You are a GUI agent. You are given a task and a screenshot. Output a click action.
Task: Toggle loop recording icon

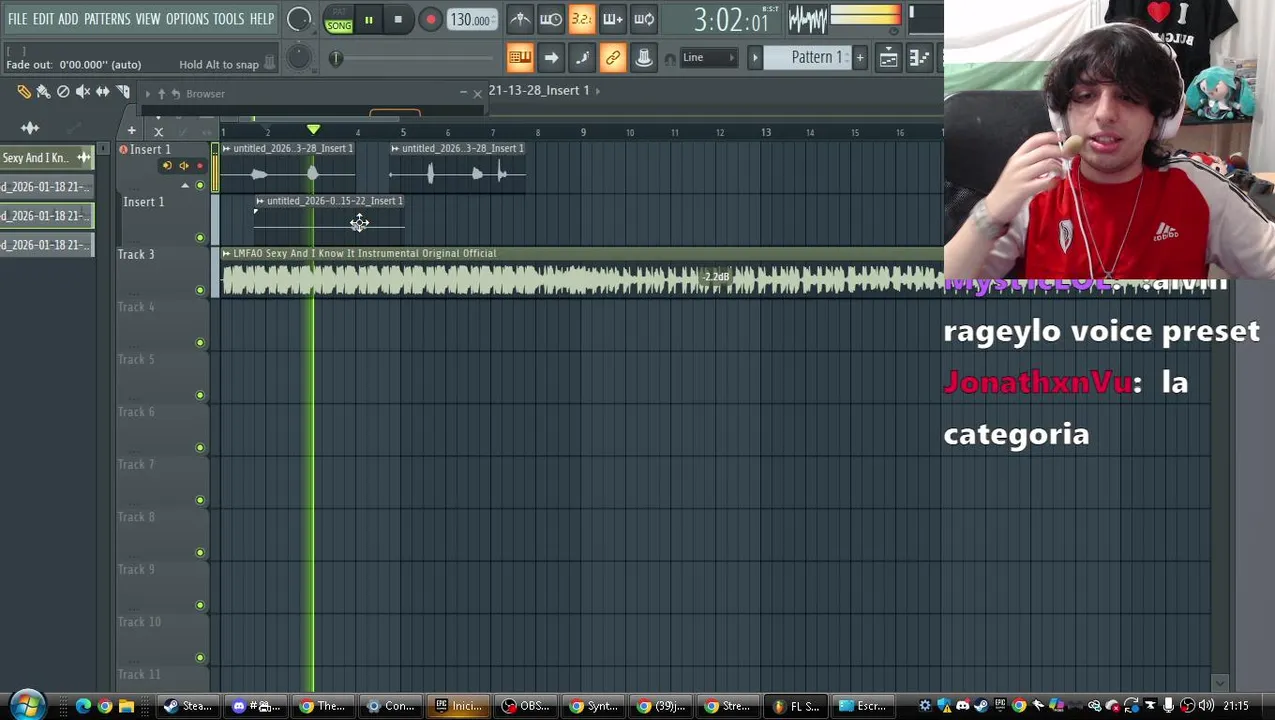(x=644, y=19)
